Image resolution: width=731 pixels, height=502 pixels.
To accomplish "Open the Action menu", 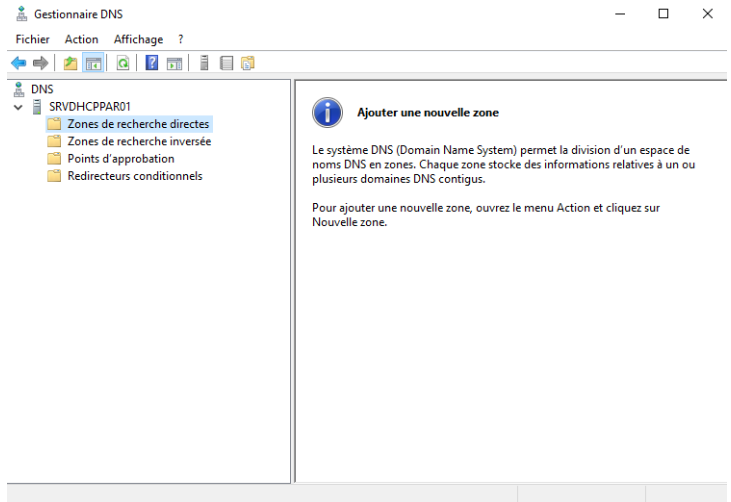I will click(81, 39).
